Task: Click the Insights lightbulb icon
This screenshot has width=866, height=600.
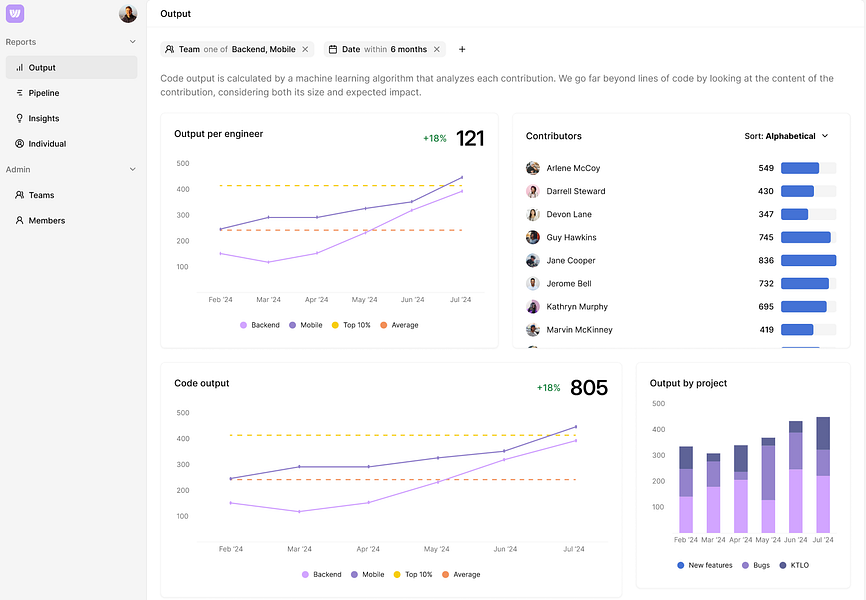Action: [x=19, y=118]
